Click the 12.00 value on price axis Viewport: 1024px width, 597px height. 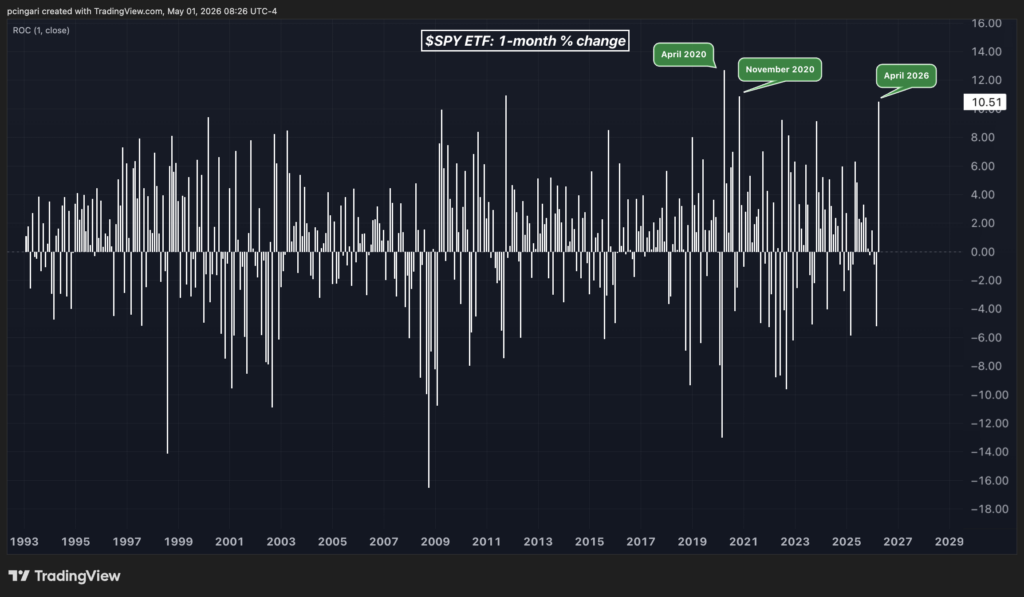(x=986, y=80)
